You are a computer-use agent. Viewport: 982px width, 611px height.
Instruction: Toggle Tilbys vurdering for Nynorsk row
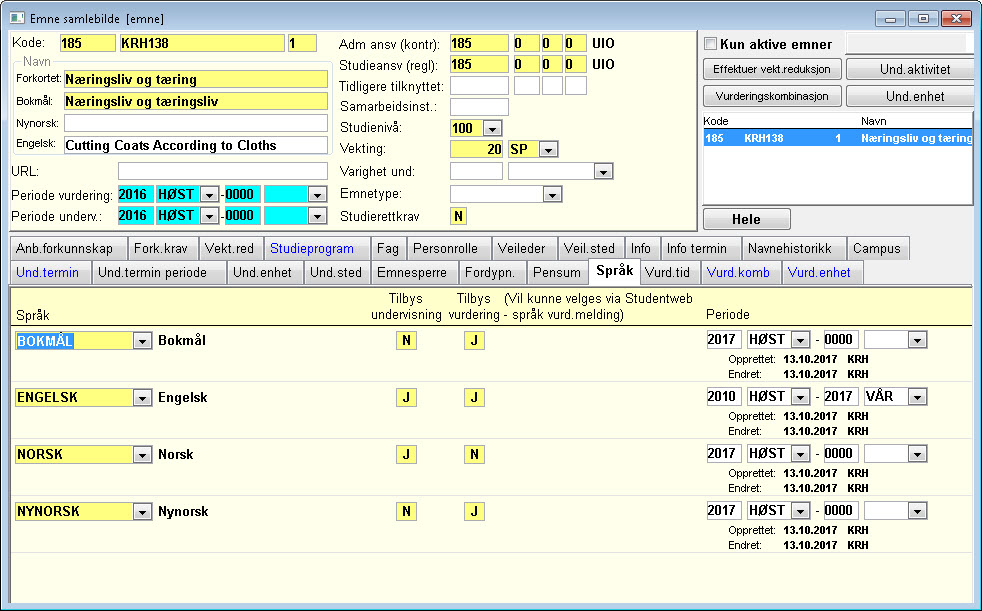(x=474, y=511)
